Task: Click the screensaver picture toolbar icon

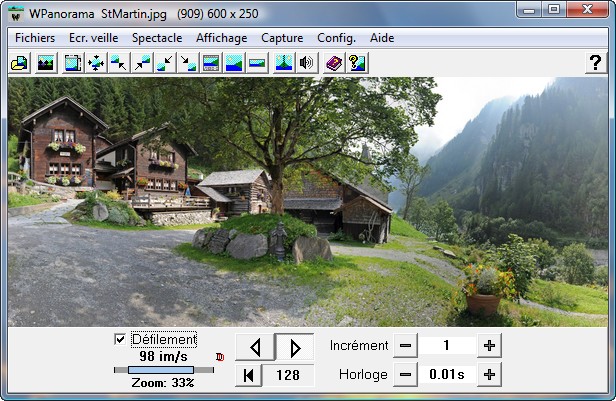Action: click(x=45, y=63)
